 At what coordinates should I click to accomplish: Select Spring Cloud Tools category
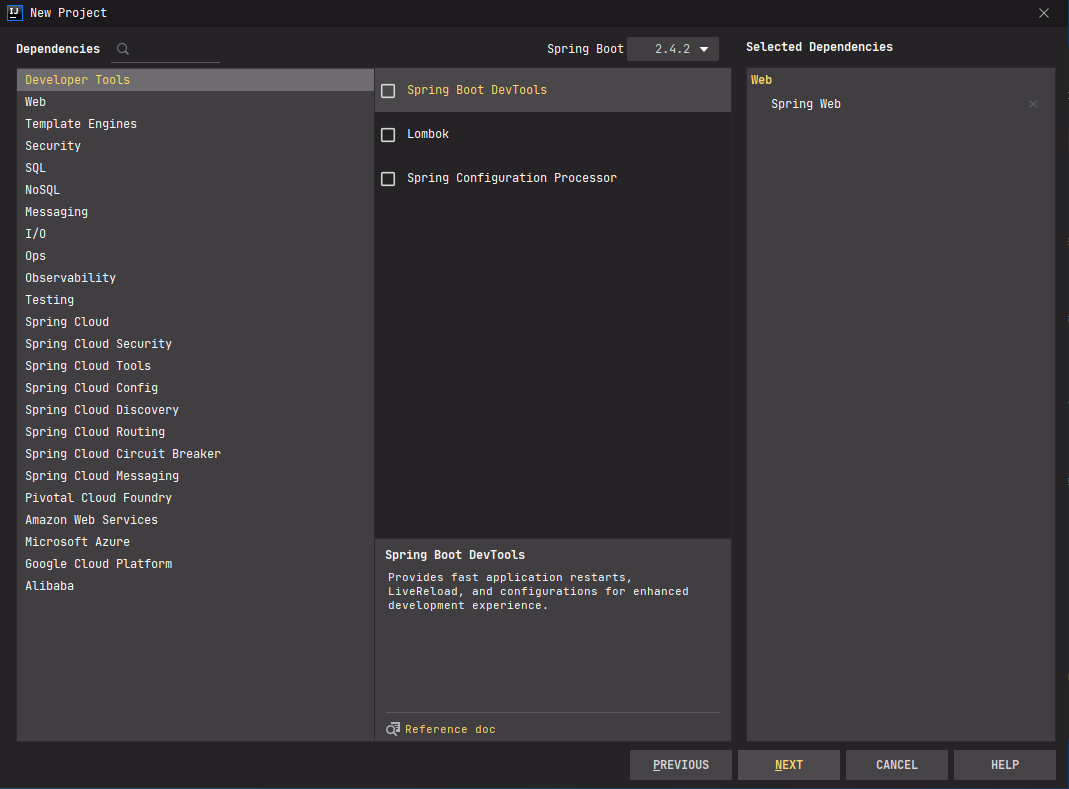(196, 366)
